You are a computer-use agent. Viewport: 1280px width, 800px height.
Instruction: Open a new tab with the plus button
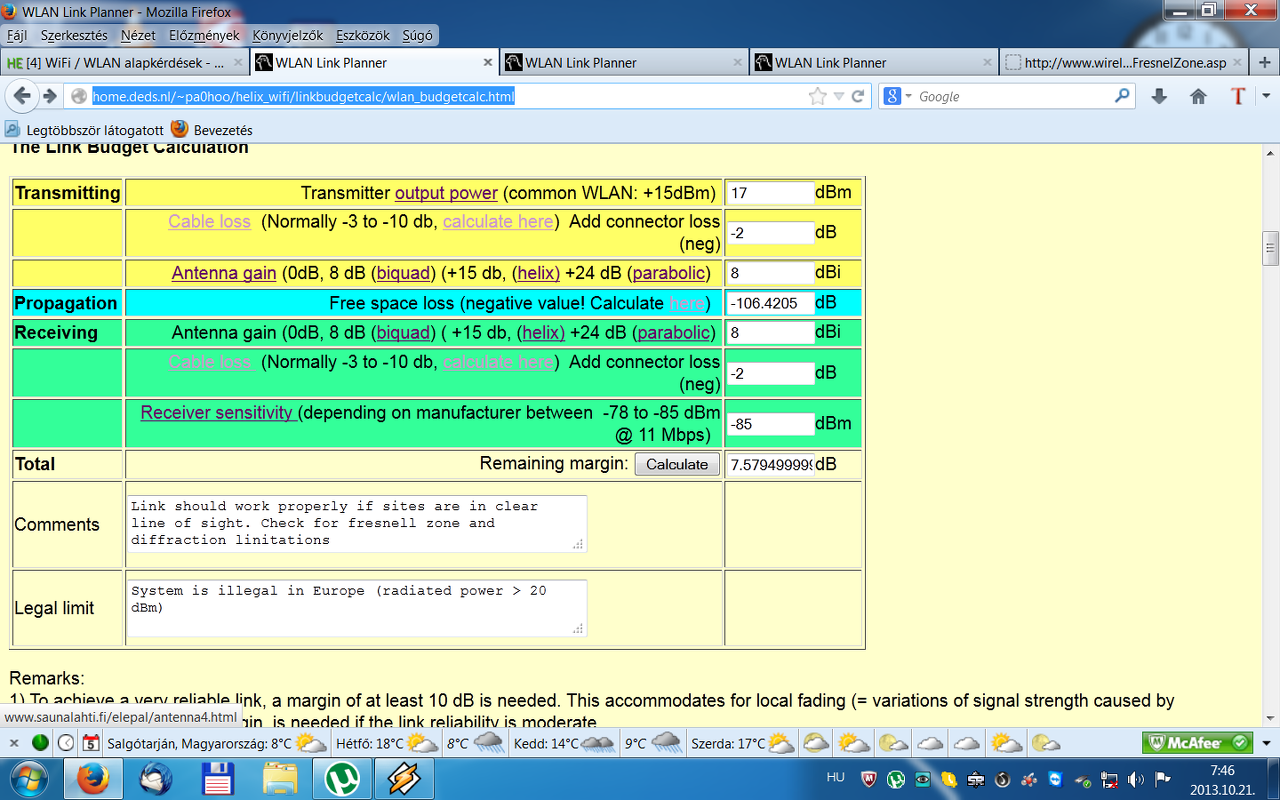[x=1265, y=62]
